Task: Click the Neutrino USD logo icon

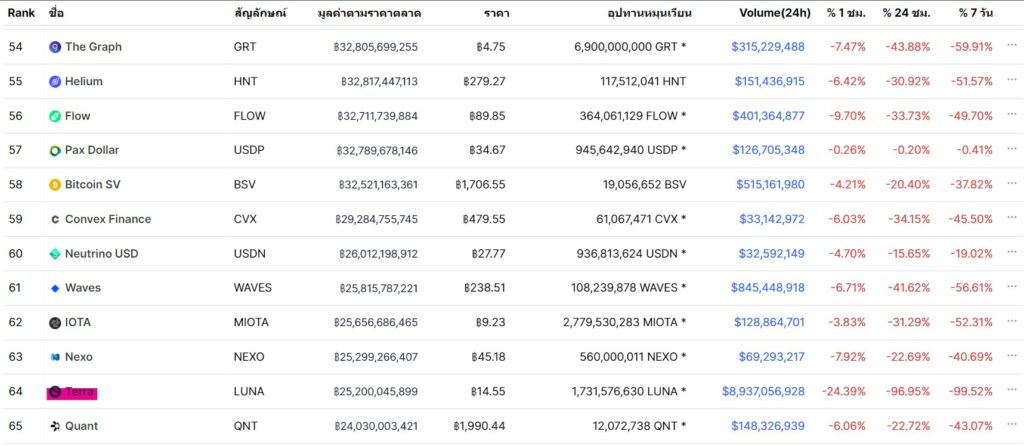Action: (55, 254)
